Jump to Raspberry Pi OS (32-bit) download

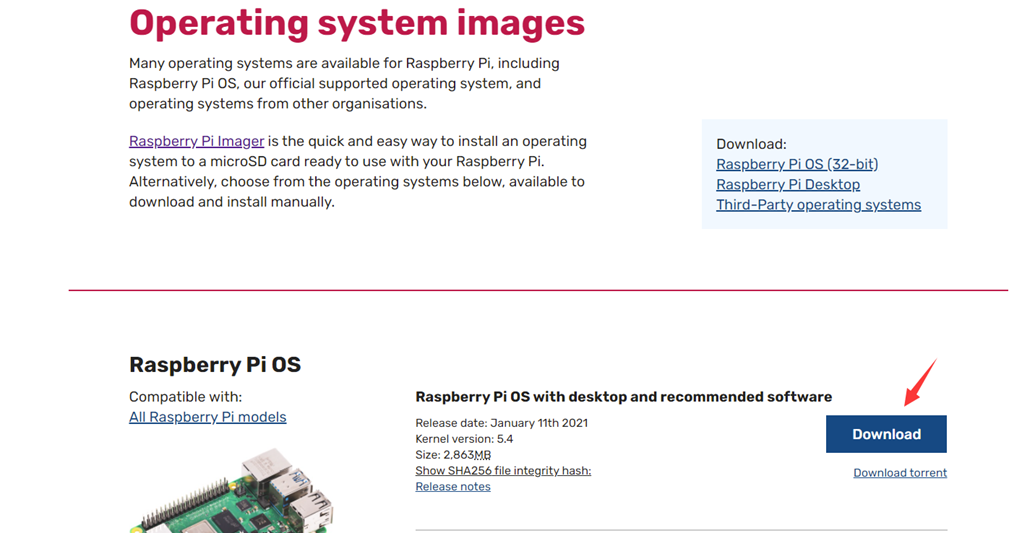(x=797, y=164)
